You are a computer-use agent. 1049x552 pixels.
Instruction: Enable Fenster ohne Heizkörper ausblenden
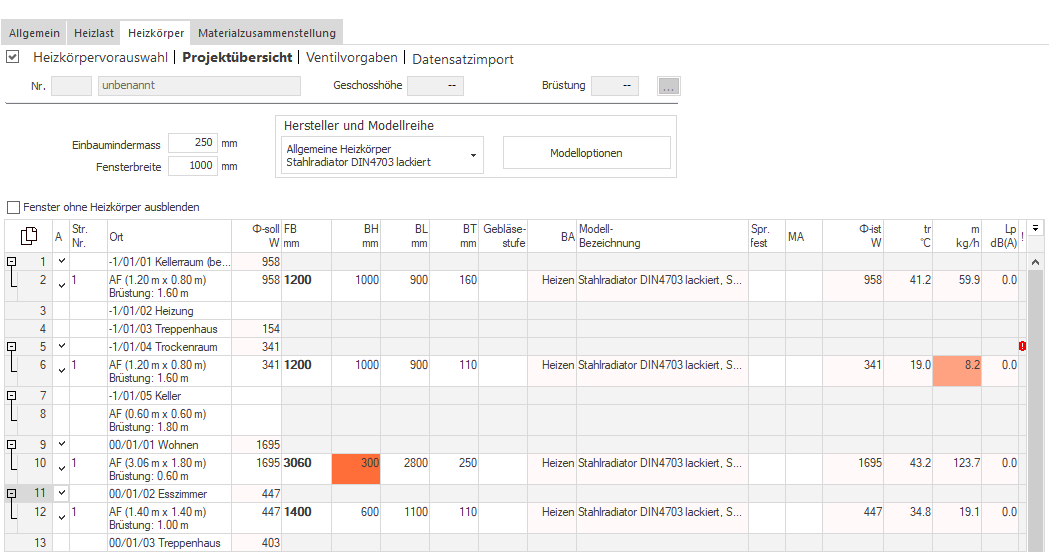13,207
